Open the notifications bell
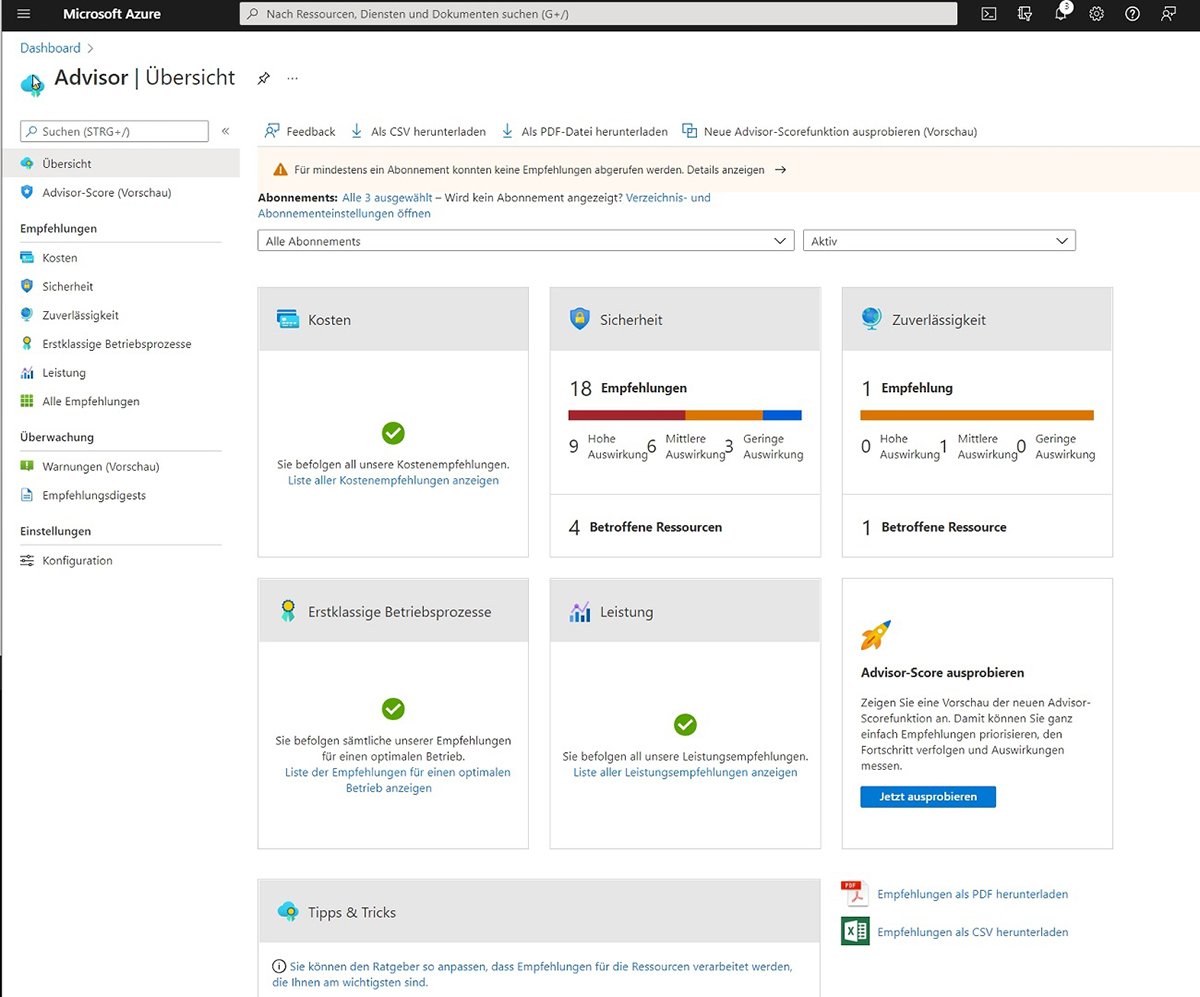1200x997 pixels. pyautogui.click(x=1061, y=14)
